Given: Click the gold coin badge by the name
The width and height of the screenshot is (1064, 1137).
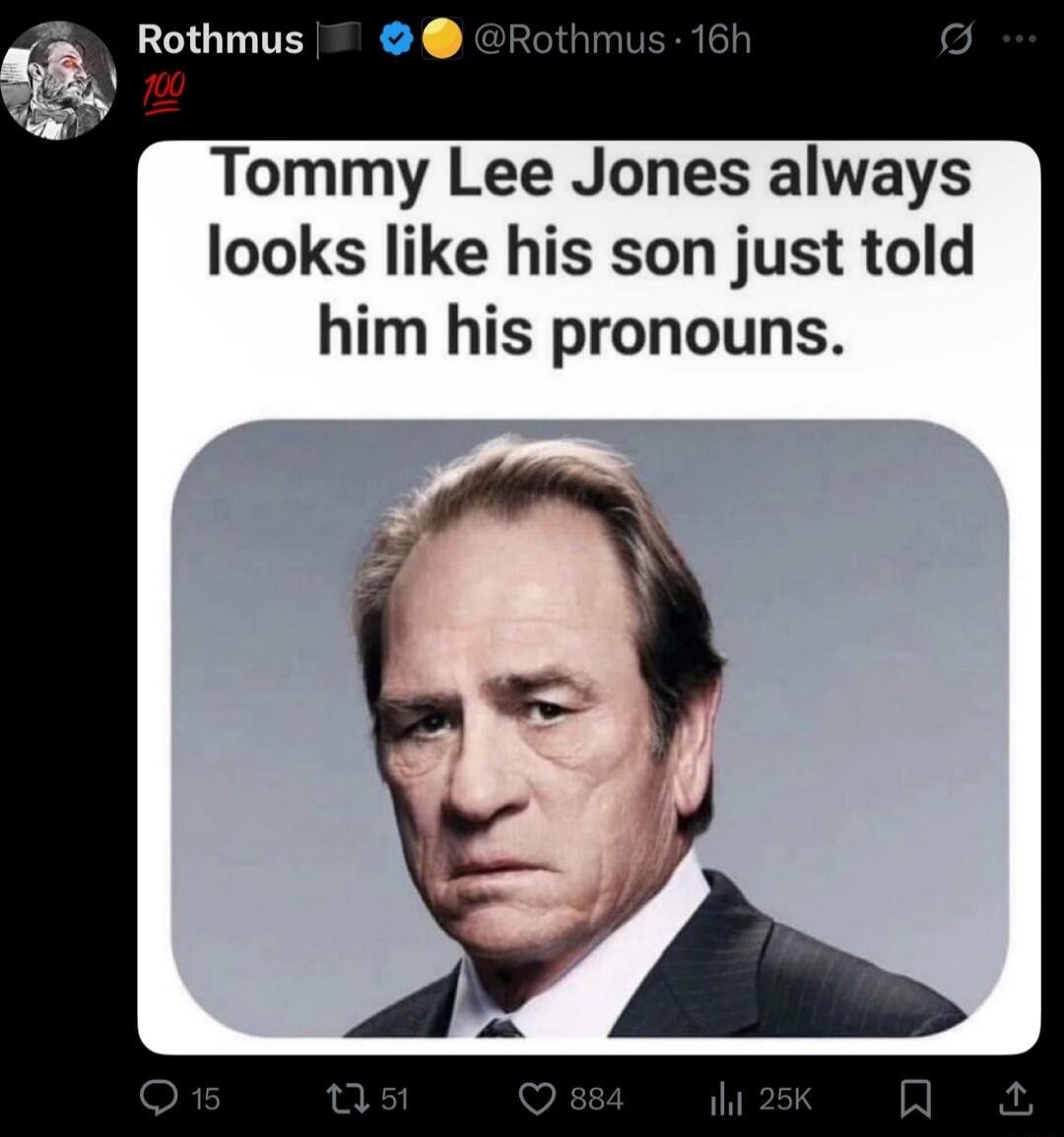Looking at the screenshot, I should pos(441,38).
